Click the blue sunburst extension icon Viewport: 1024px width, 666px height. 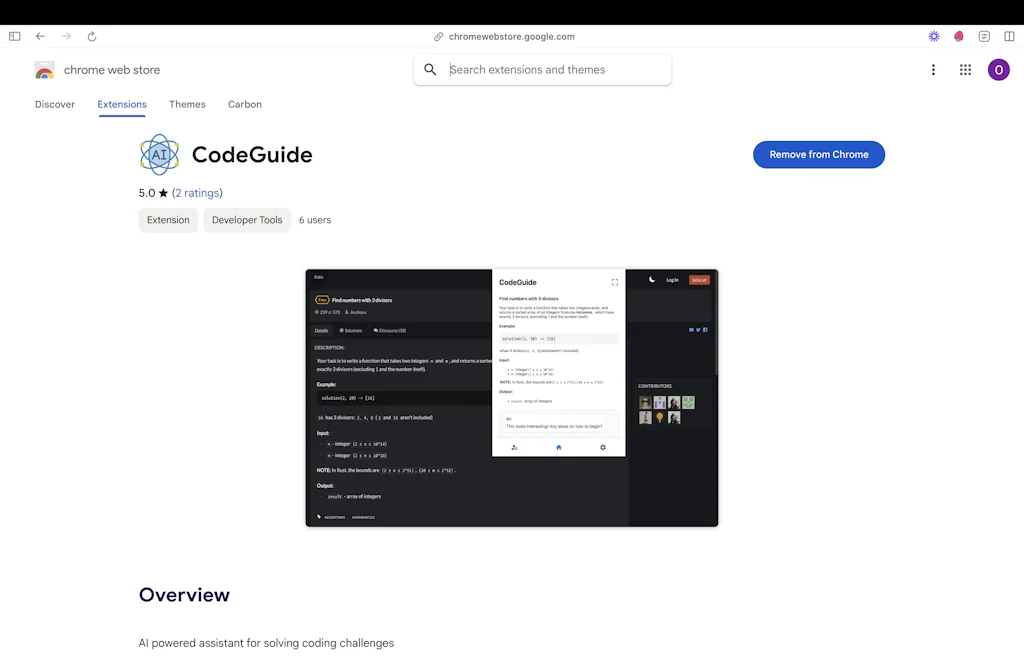pos(934,36)
